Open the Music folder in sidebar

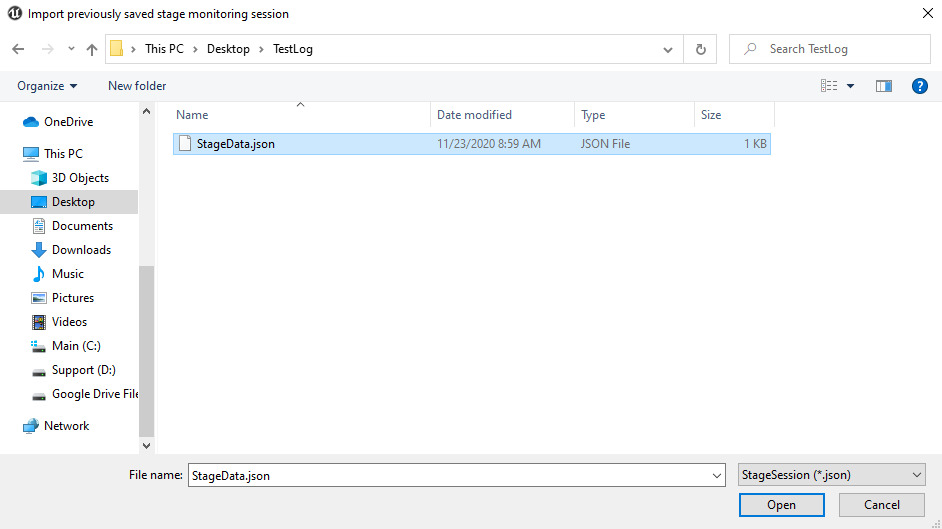67,274
